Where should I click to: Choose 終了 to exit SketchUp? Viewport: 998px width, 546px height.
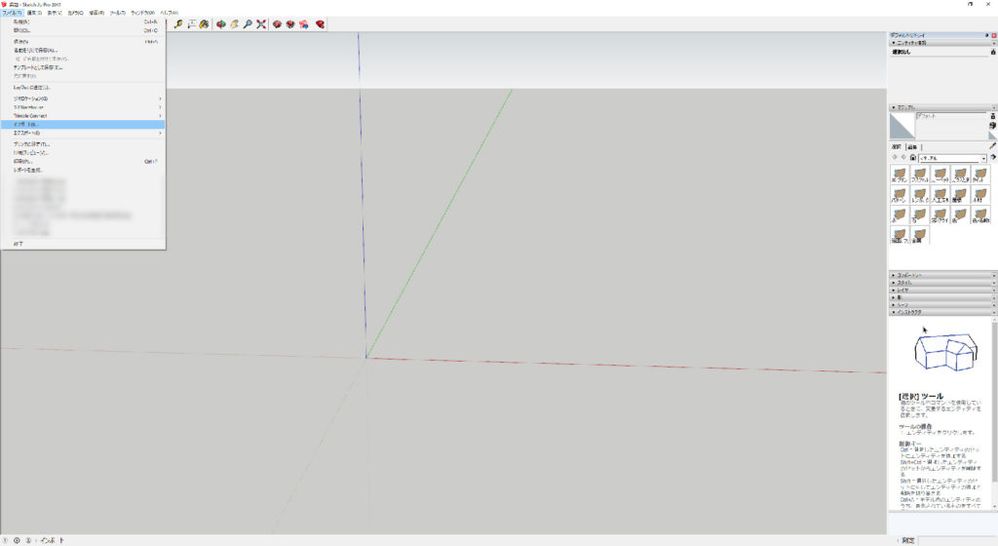[x=83, y=244]
